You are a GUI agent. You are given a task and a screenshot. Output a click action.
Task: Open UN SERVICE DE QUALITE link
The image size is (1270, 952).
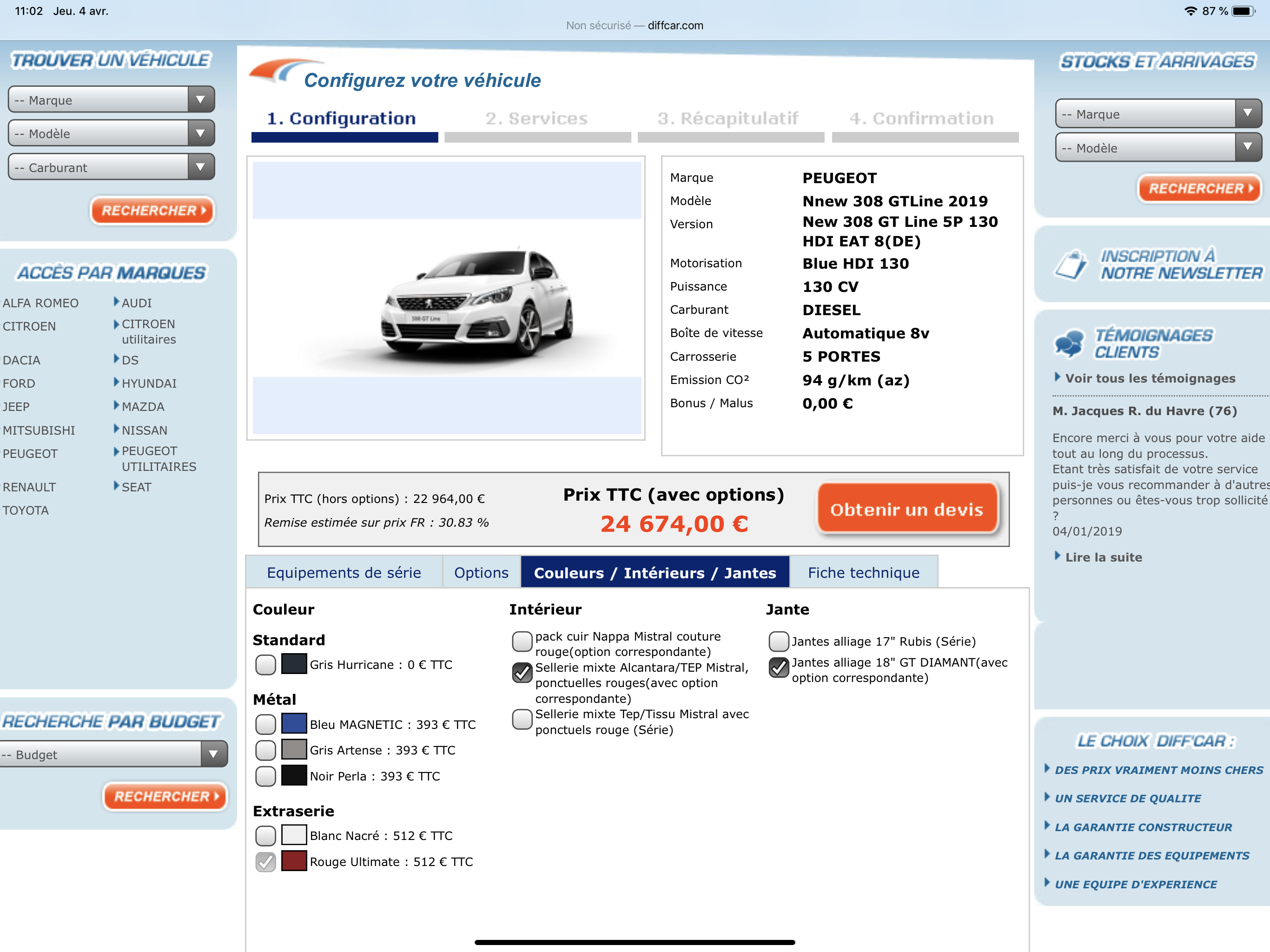point(1128,798)
